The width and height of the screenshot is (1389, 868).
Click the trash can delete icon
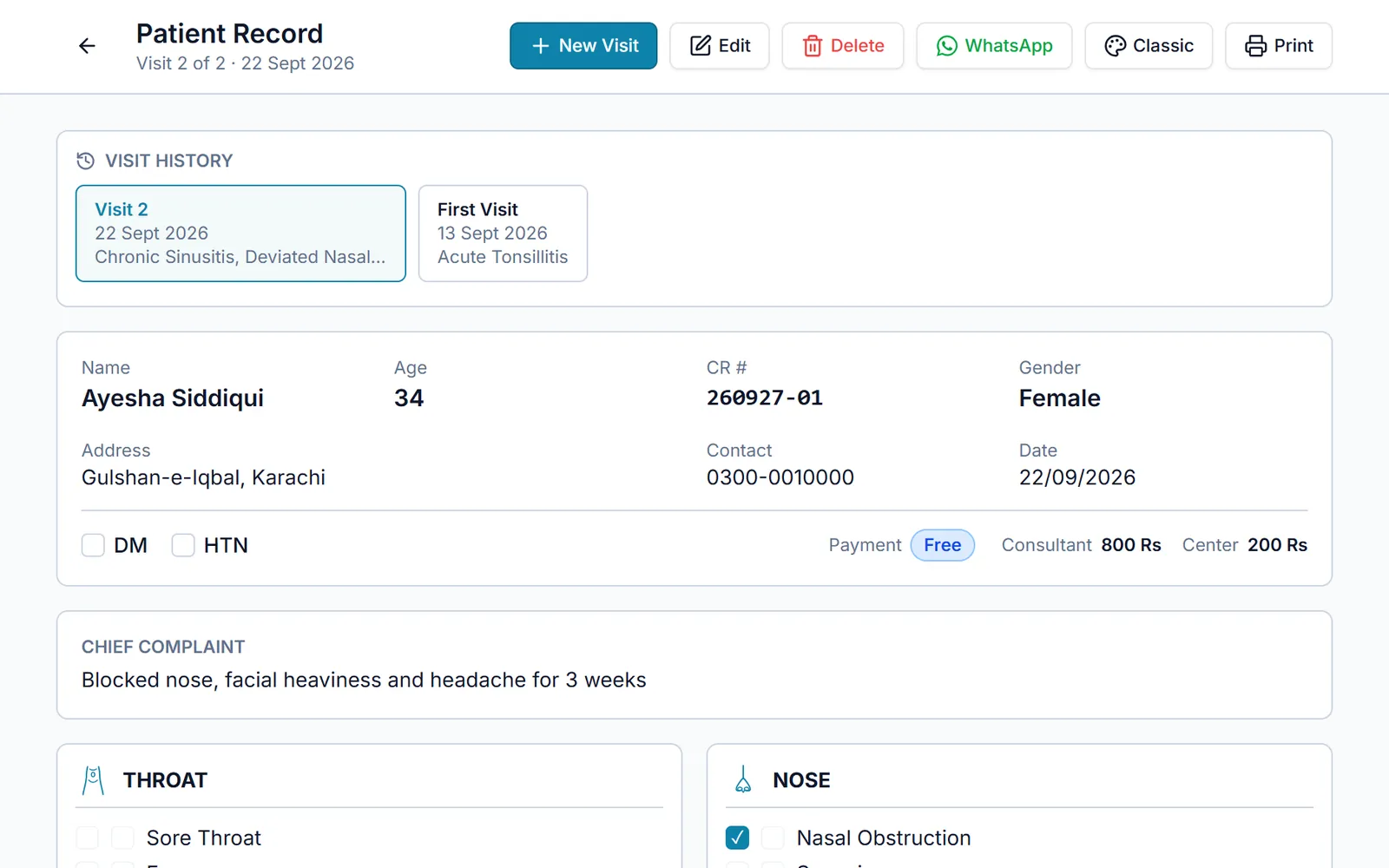pos(813,46)
